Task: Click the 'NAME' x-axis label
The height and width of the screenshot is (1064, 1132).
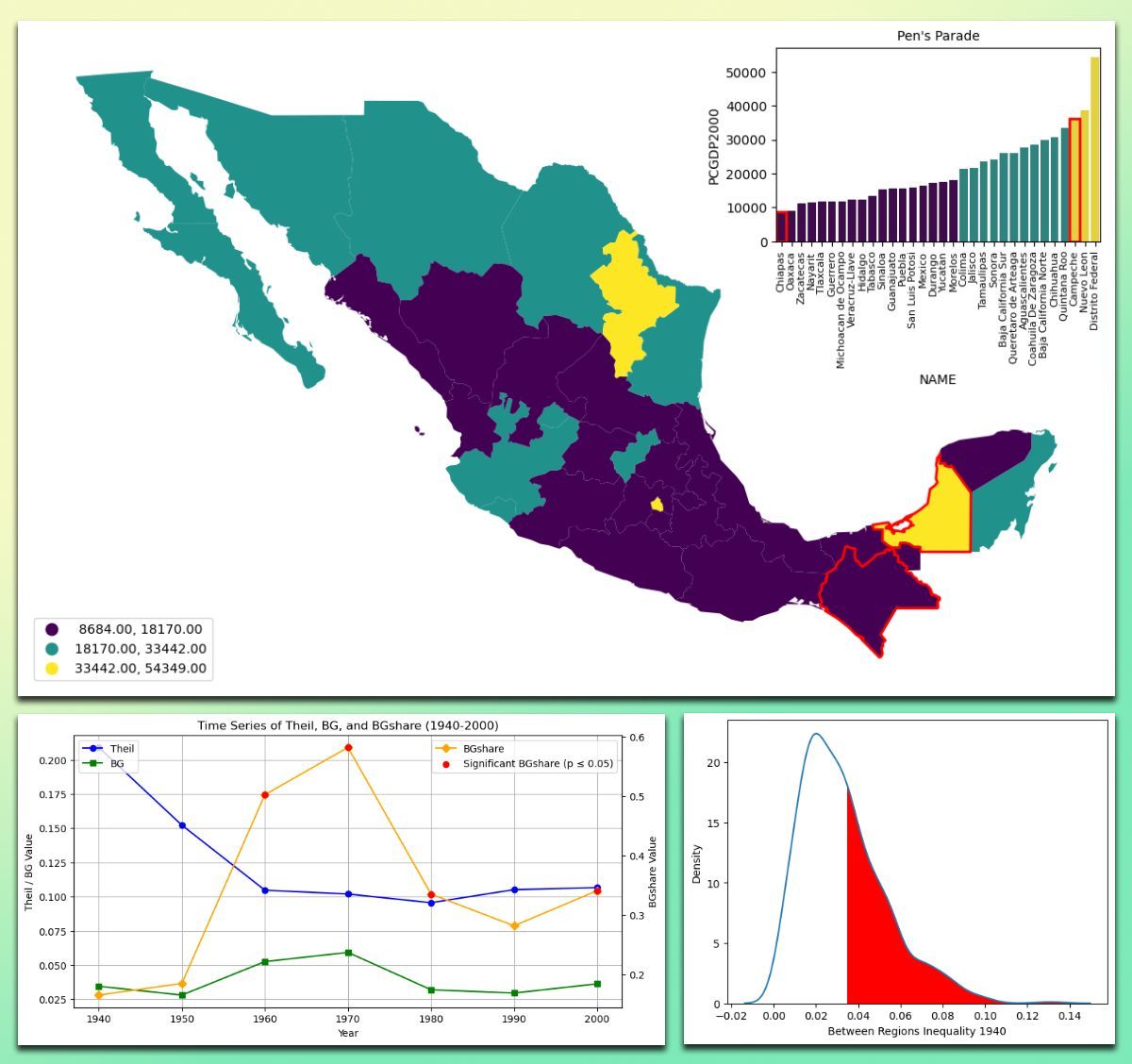Action: pyautogui.click(x=938, y=379)
